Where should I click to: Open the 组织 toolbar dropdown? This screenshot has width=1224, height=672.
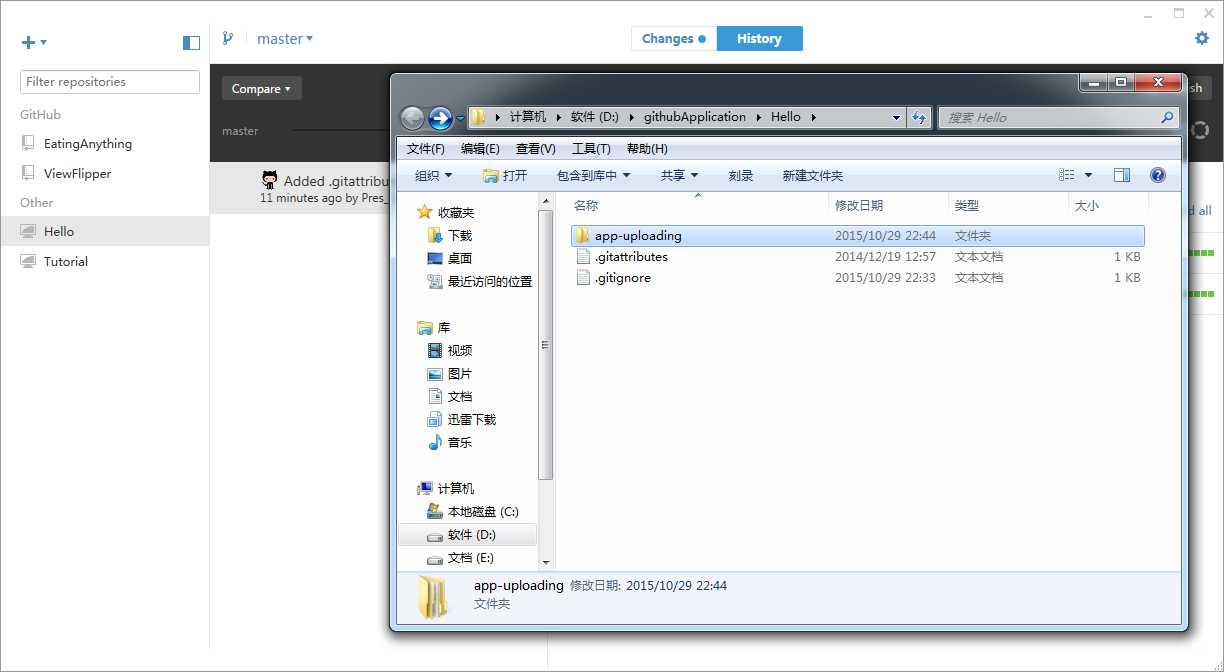pyautogui.click(x=433, y=175)
